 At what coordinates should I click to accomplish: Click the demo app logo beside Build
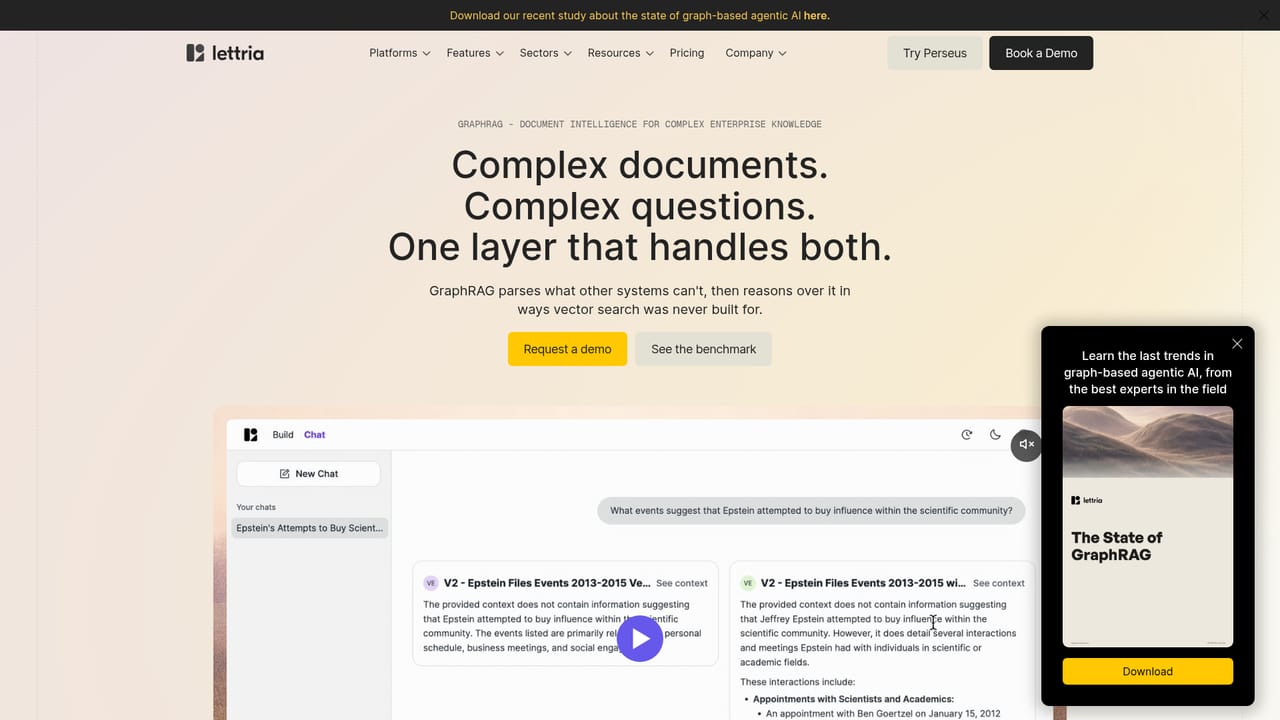tap(250, 435)
